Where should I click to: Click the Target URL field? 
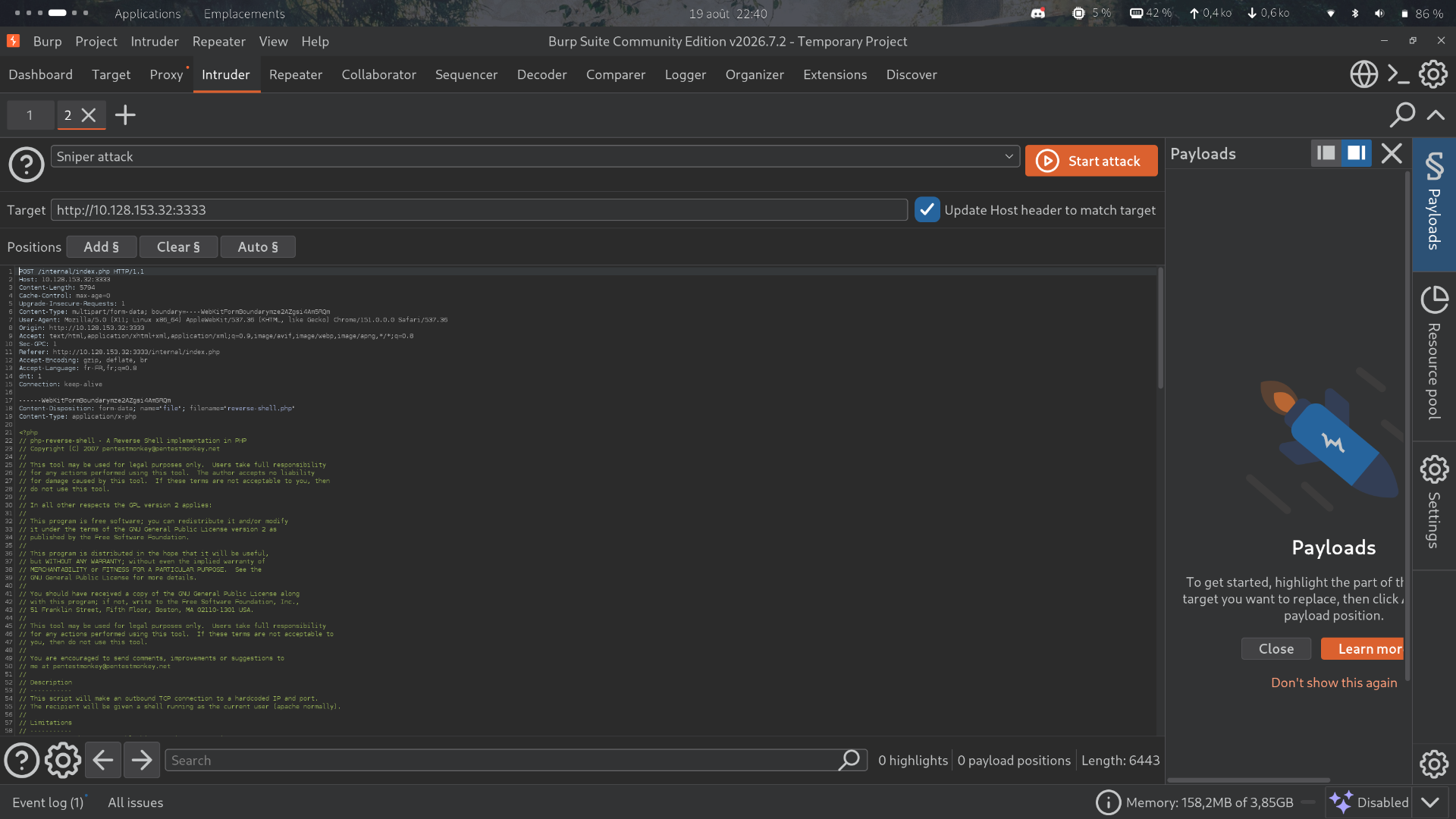(479, 210)
